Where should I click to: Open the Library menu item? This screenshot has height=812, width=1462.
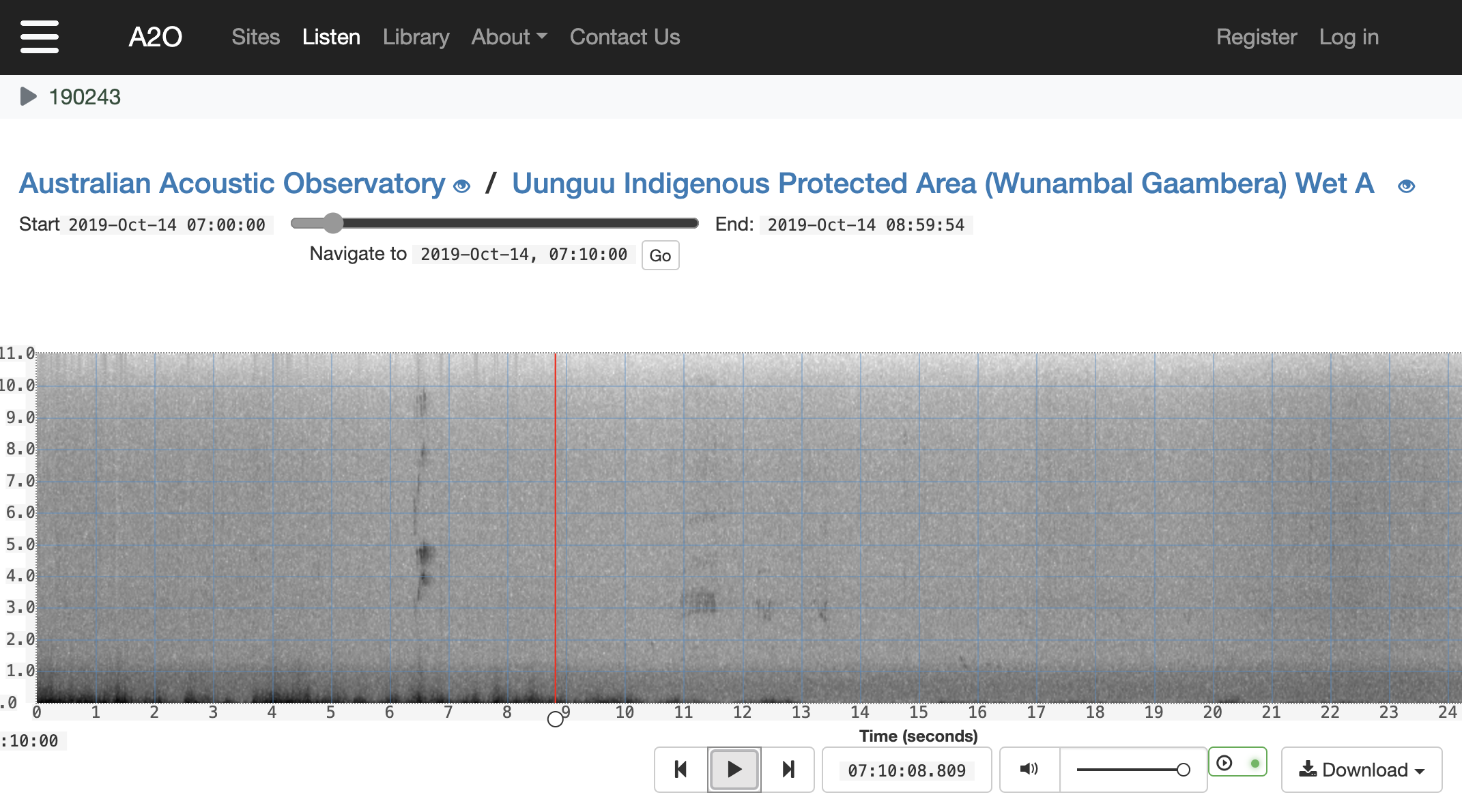(x=416, y=37)
